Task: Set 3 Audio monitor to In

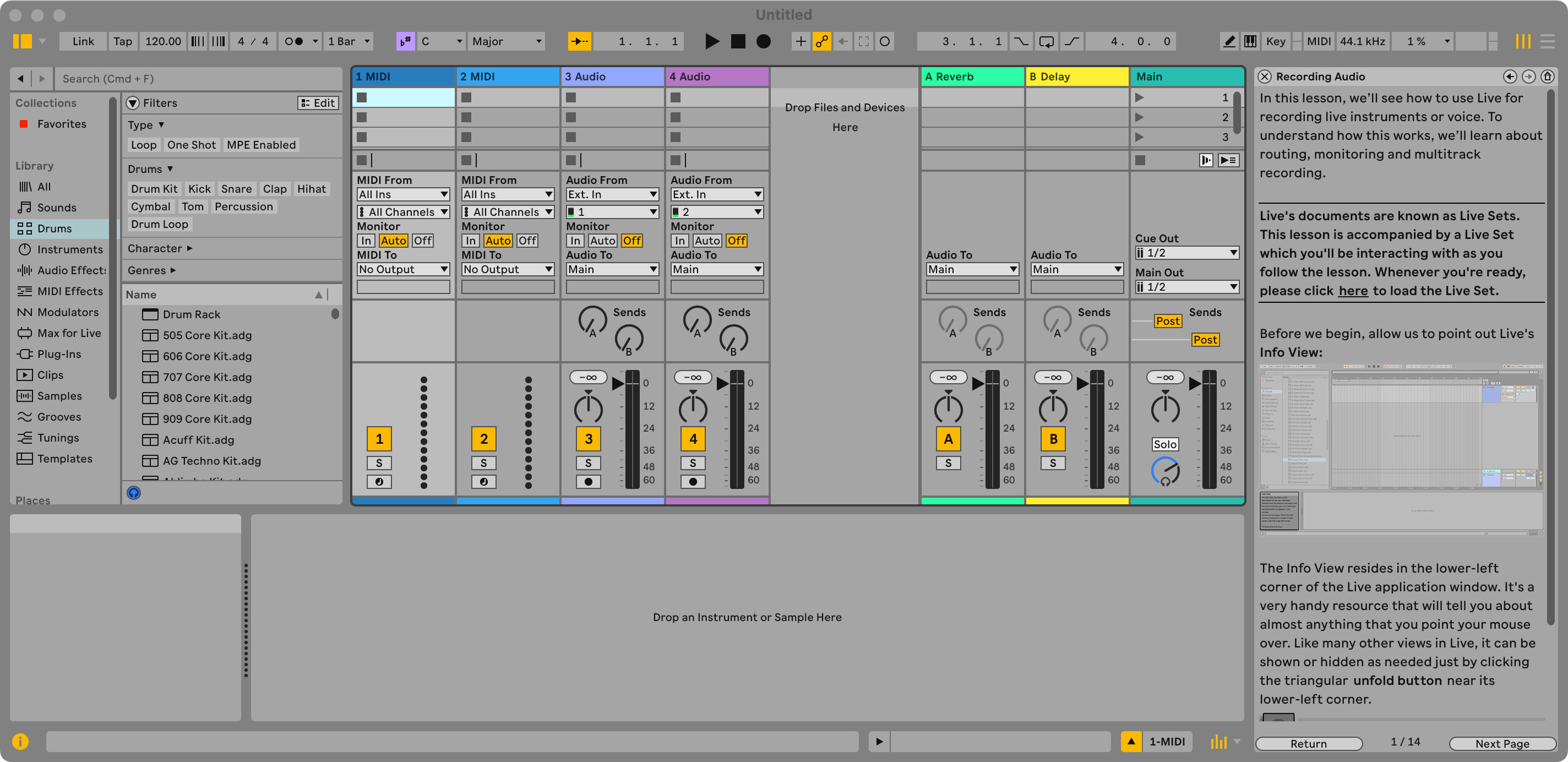Action: click(575, 241)
